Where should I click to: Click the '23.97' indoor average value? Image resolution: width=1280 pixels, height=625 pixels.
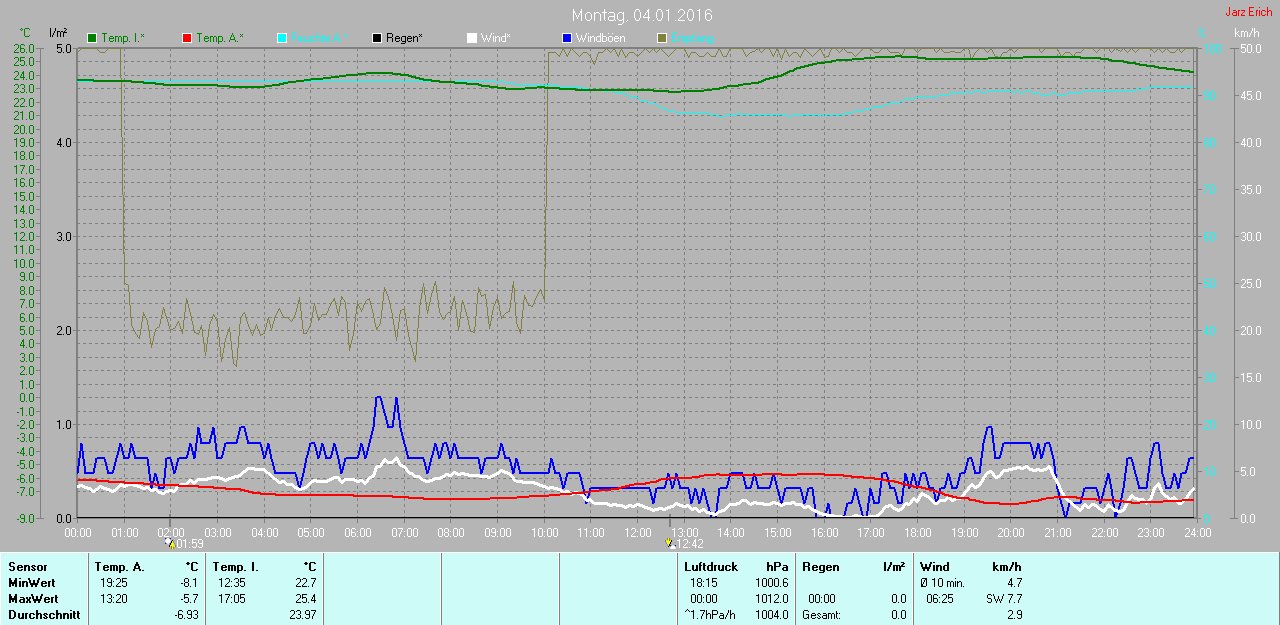(x=303, y=615)
